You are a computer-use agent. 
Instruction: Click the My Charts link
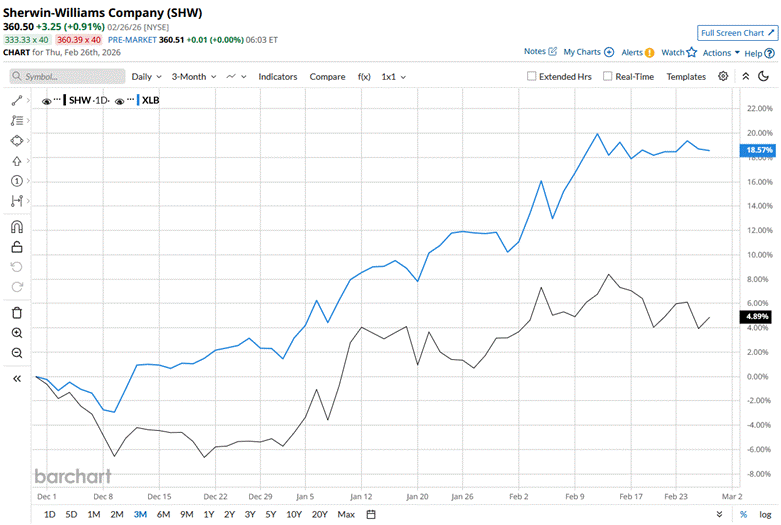click(x=582, y=52)
